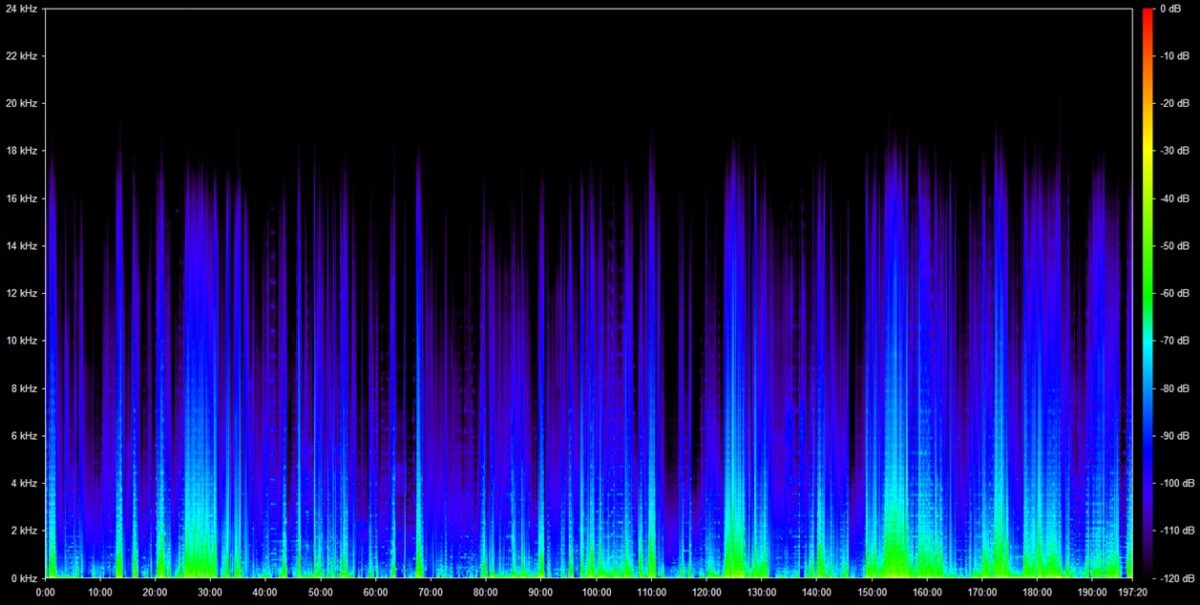Click the 100:00 time axis label
Screen dimensions: 1200x605
coord(596,592)
